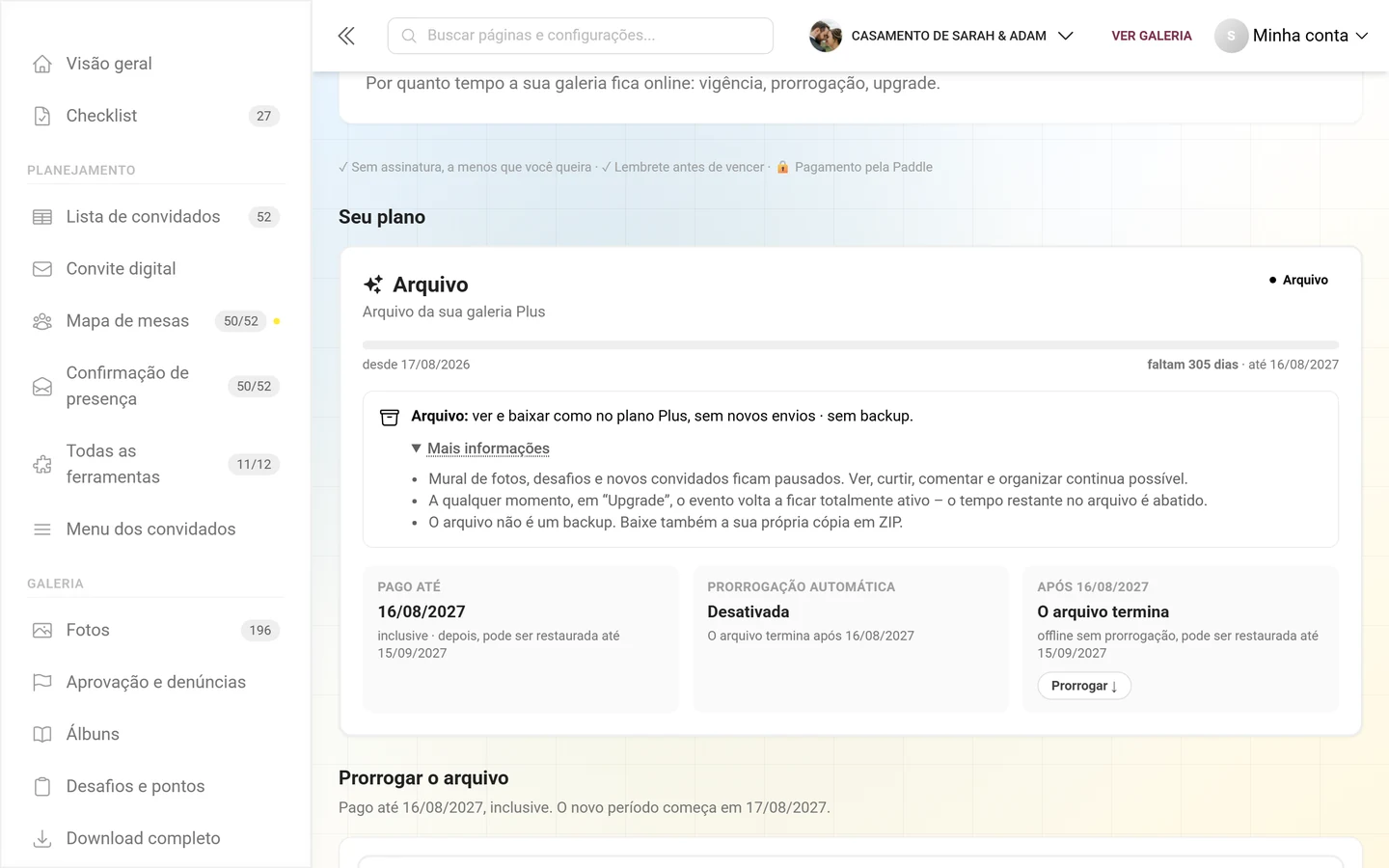This screenshot has width=1389, height=868.
Task: Click the Confirmação de presença envelope icon
Action: [x=42, y=386]
